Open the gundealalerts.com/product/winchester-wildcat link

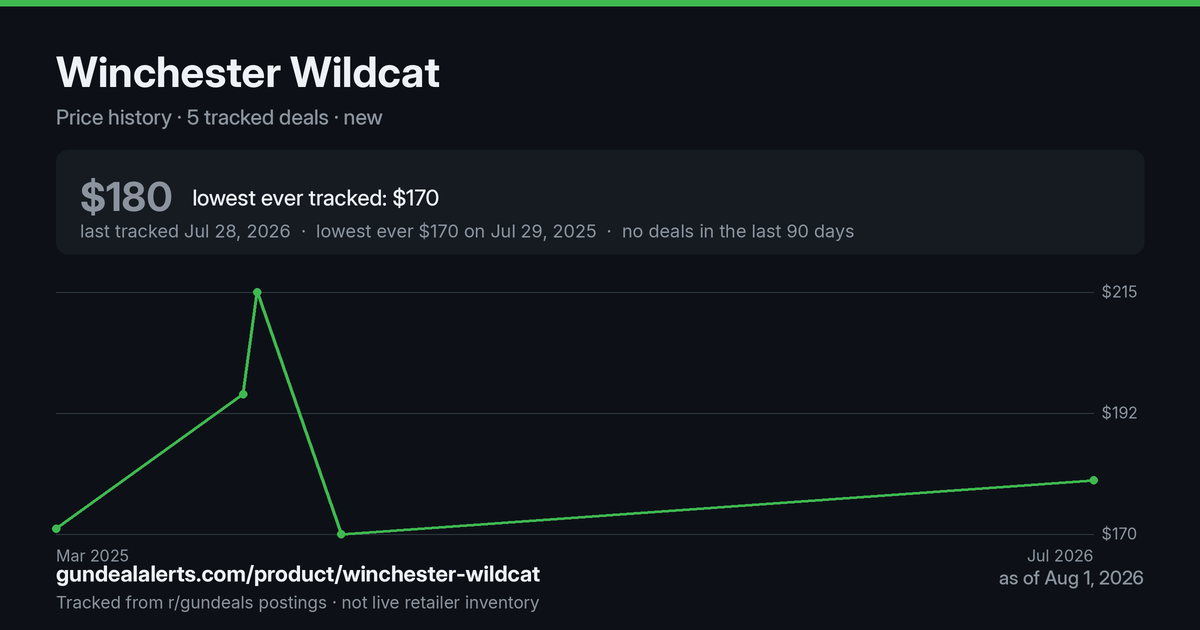[x=298, y=575]
